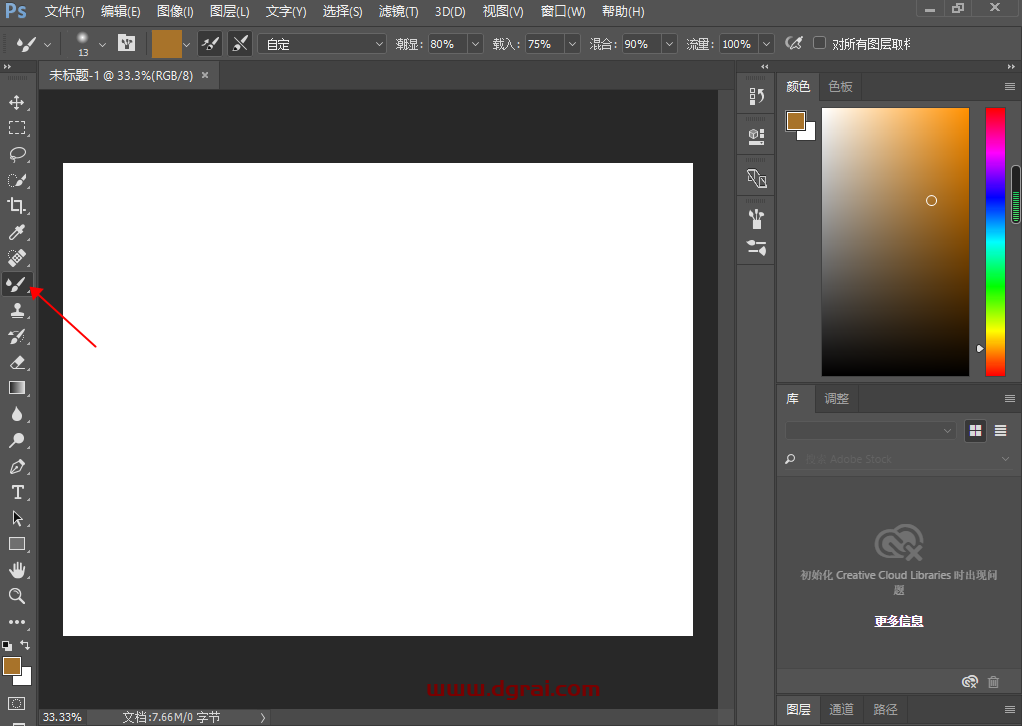Expand the 流量 flow value dropdown
The image size is (1022, 726).
click(766, 44)
